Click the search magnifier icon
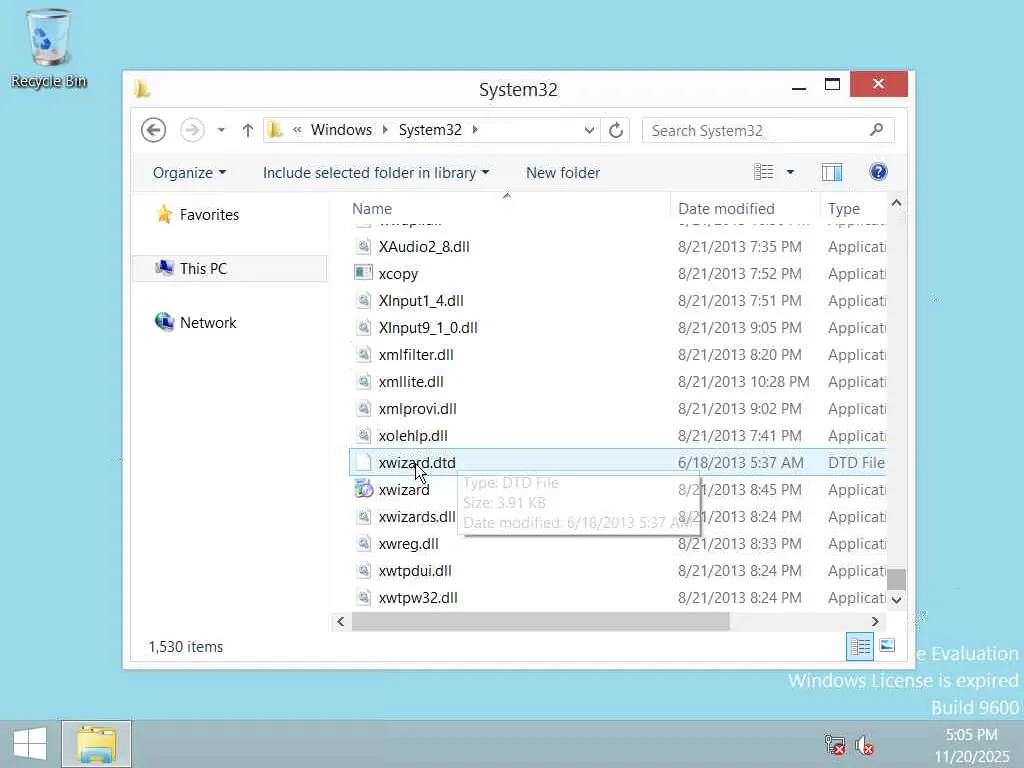This screenshot has width=1024, height=768. point(876,130)
